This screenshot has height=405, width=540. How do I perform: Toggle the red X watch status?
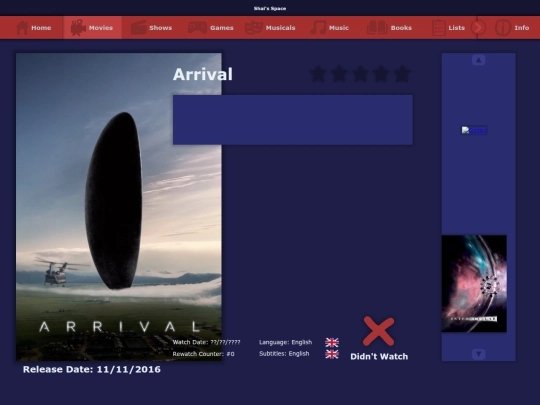click(x=378, y=331)
